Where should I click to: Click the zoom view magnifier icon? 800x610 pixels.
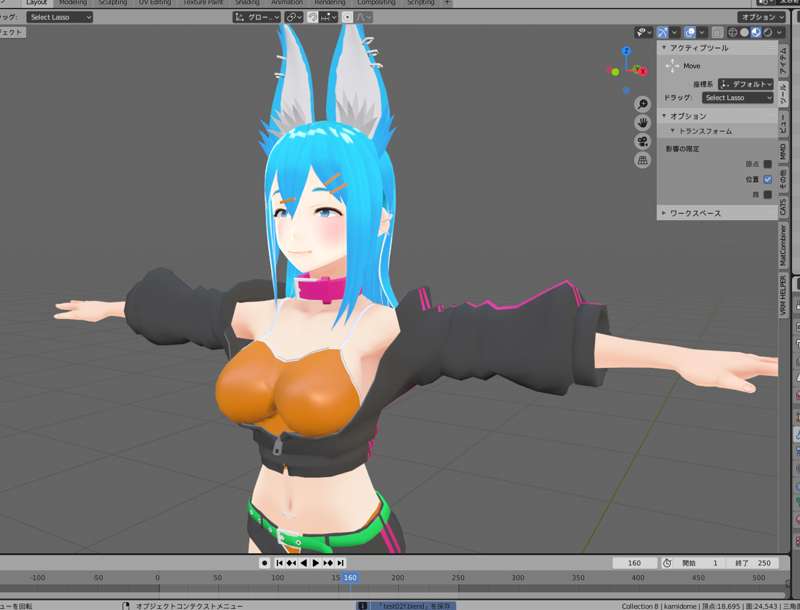[x=642, y=103]
